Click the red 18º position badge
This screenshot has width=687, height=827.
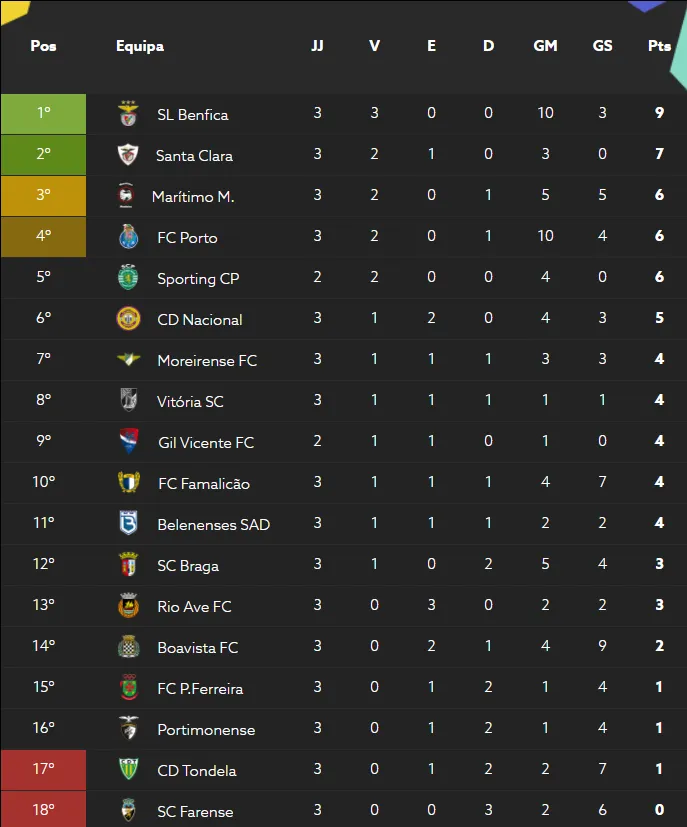click(x=43, y=809)
